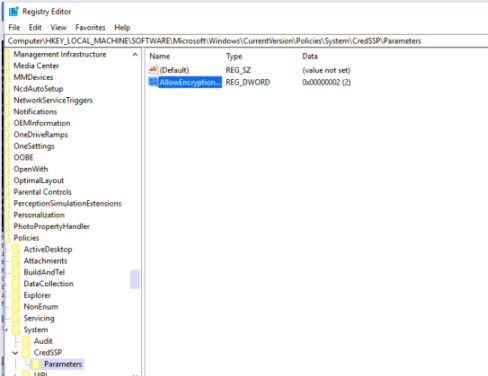The height and width of the screenshot is (376, 488).
Task: Collapse the System tree node chevron
Action: [x=6, y=330]
